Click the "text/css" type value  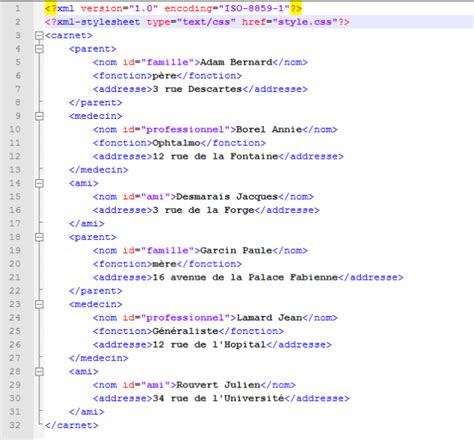pos(206,22)
